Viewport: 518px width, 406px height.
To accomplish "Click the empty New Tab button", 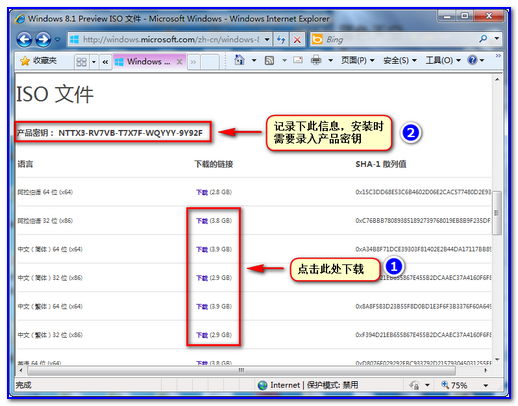I will [x=210, y=62].
